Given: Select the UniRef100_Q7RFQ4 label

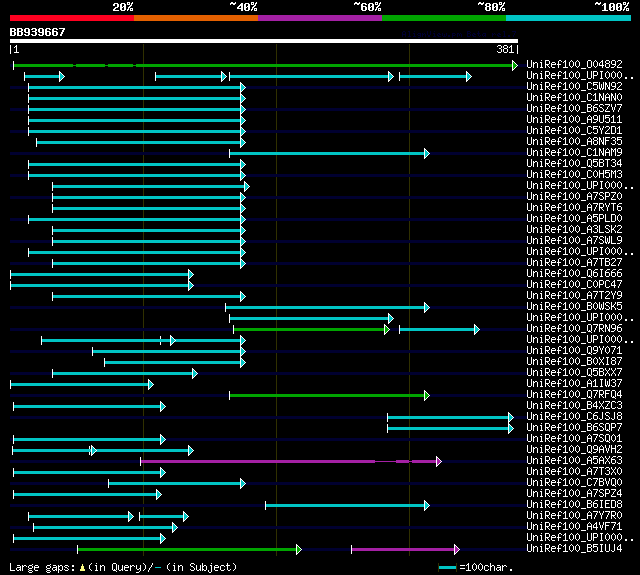Looking at the screenshot, I should coord(574,395).
